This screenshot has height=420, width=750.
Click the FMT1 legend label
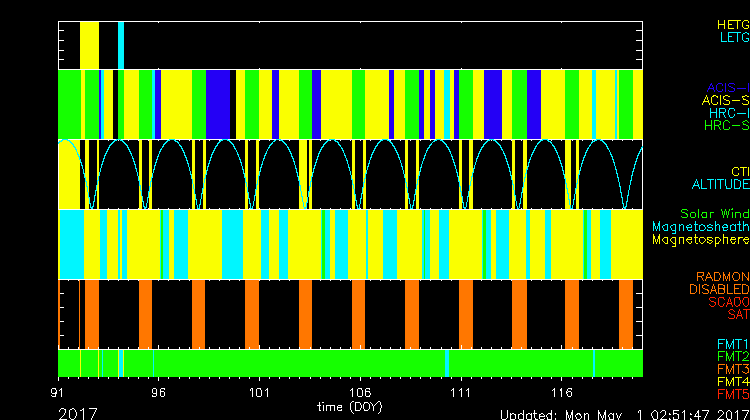click(732, 344)
